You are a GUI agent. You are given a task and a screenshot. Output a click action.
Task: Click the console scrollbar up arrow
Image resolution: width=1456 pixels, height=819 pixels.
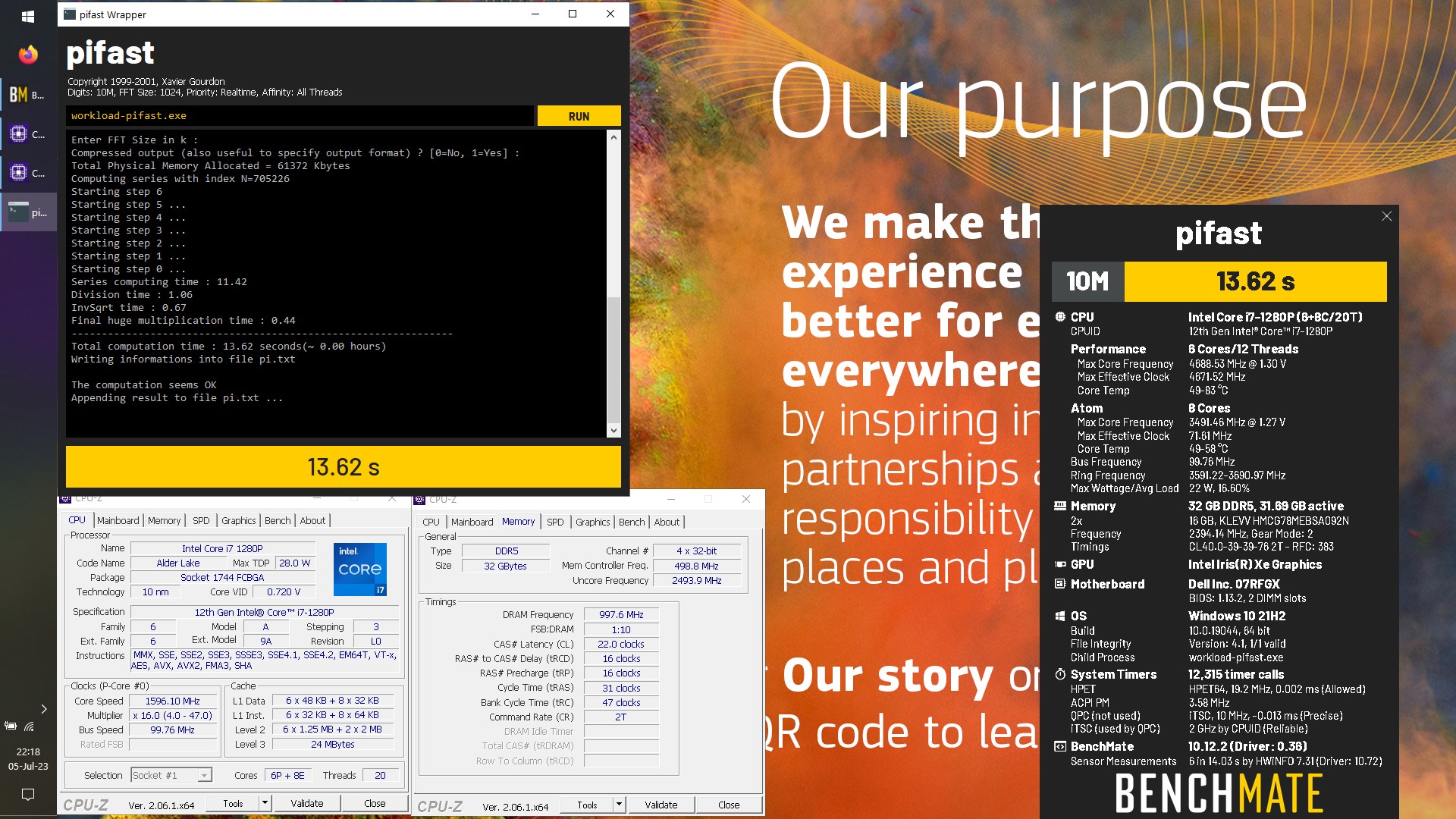coord(613,137)
